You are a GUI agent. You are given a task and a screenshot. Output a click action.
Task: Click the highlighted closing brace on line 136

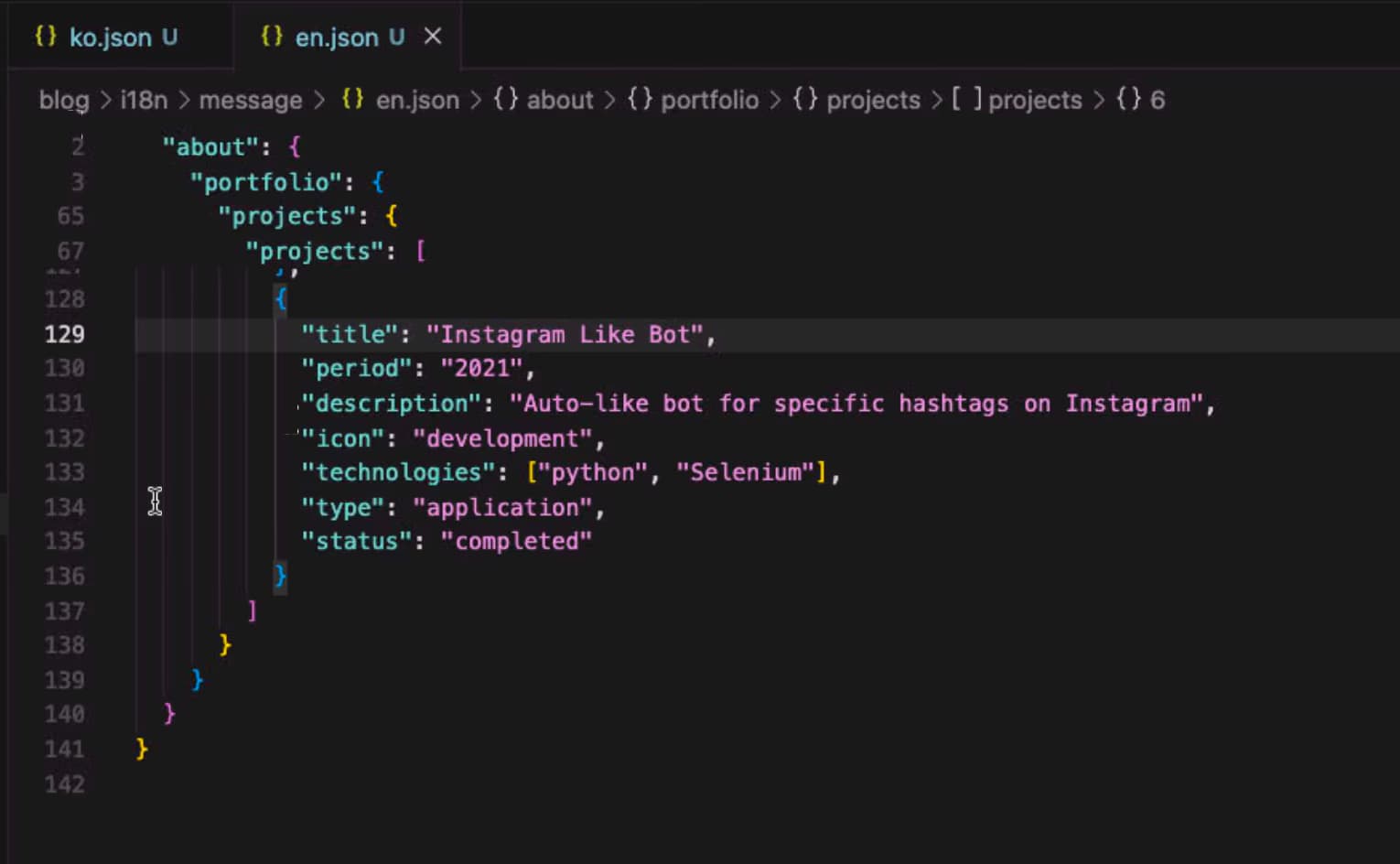pyautogui.click(x=281, y=576)
